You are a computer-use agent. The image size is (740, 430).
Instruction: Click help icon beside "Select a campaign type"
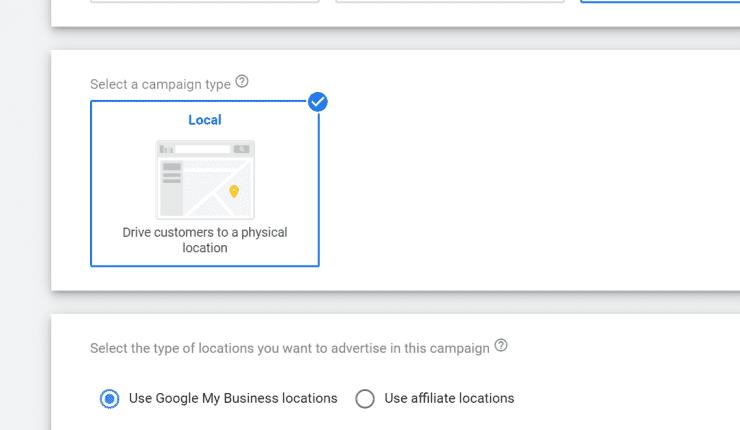click(x=241, y=83)
